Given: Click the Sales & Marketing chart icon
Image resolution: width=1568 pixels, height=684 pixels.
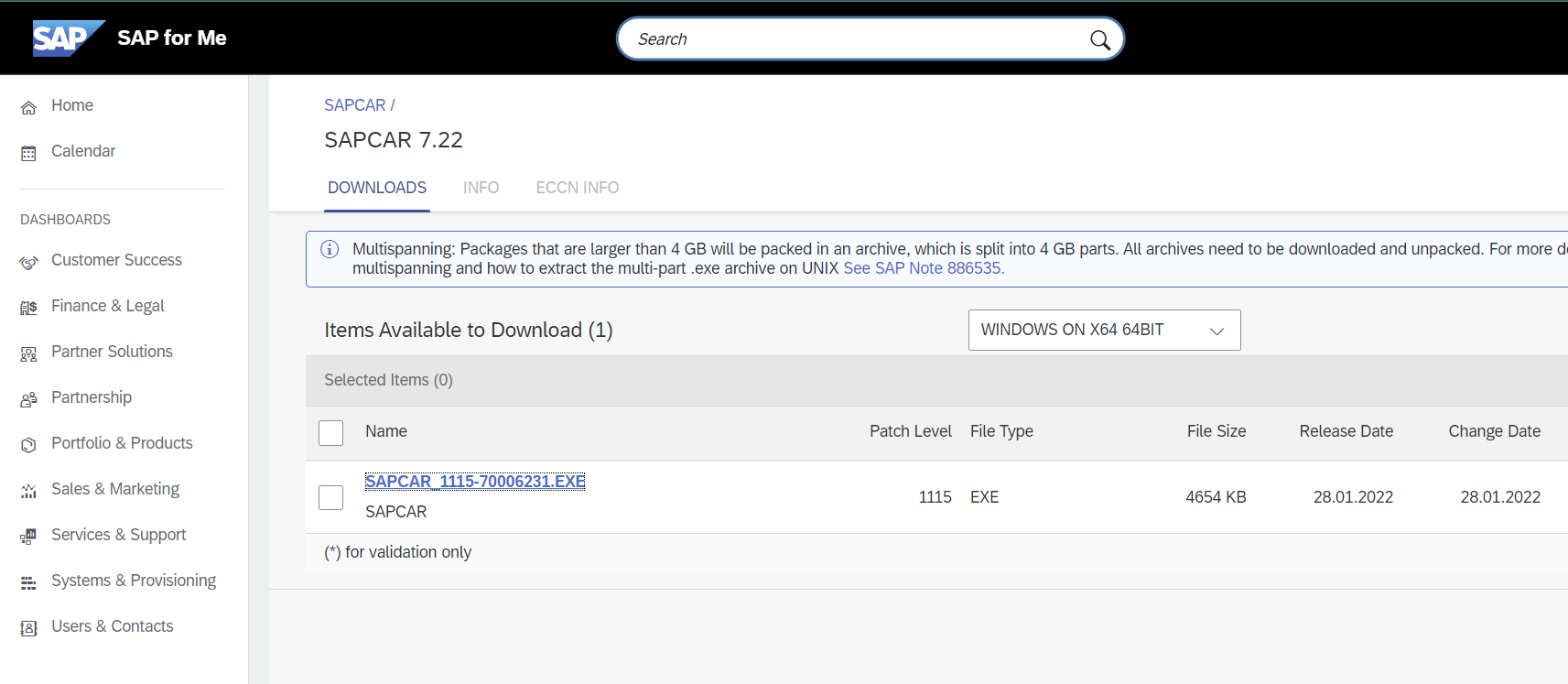Looking at the screenshot, I should click(28, 491).
